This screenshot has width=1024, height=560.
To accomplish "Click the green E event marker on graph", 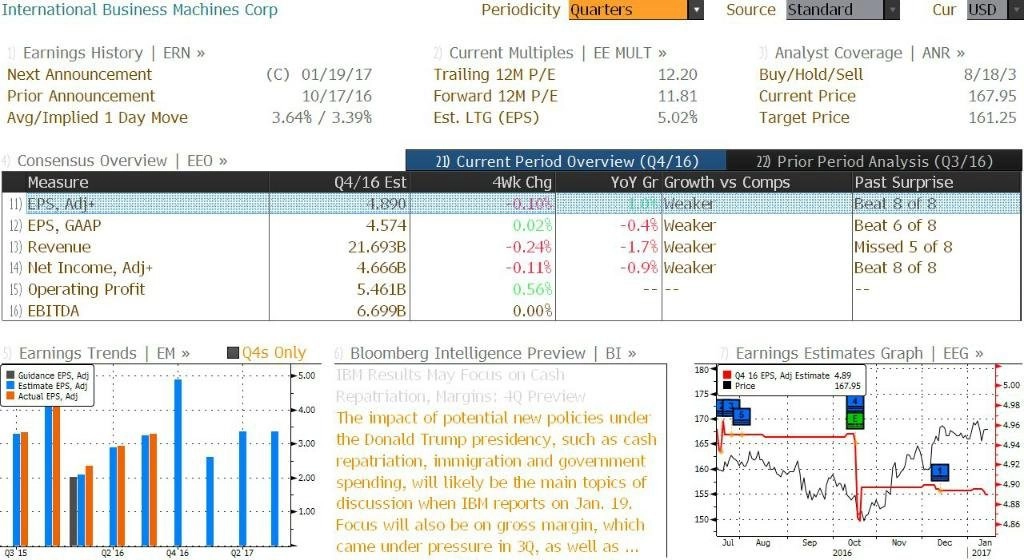I will [x=855, y=420].
